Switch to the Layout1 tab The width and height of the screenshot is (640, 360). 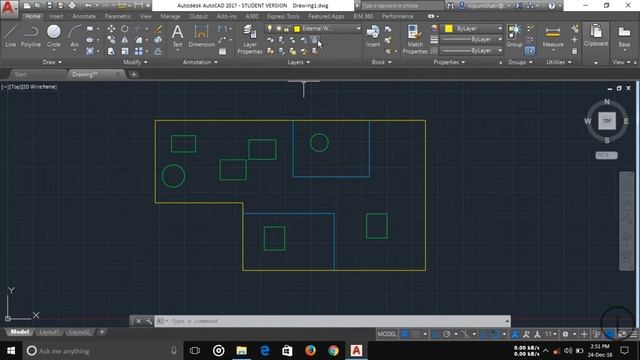click(49, 332)
